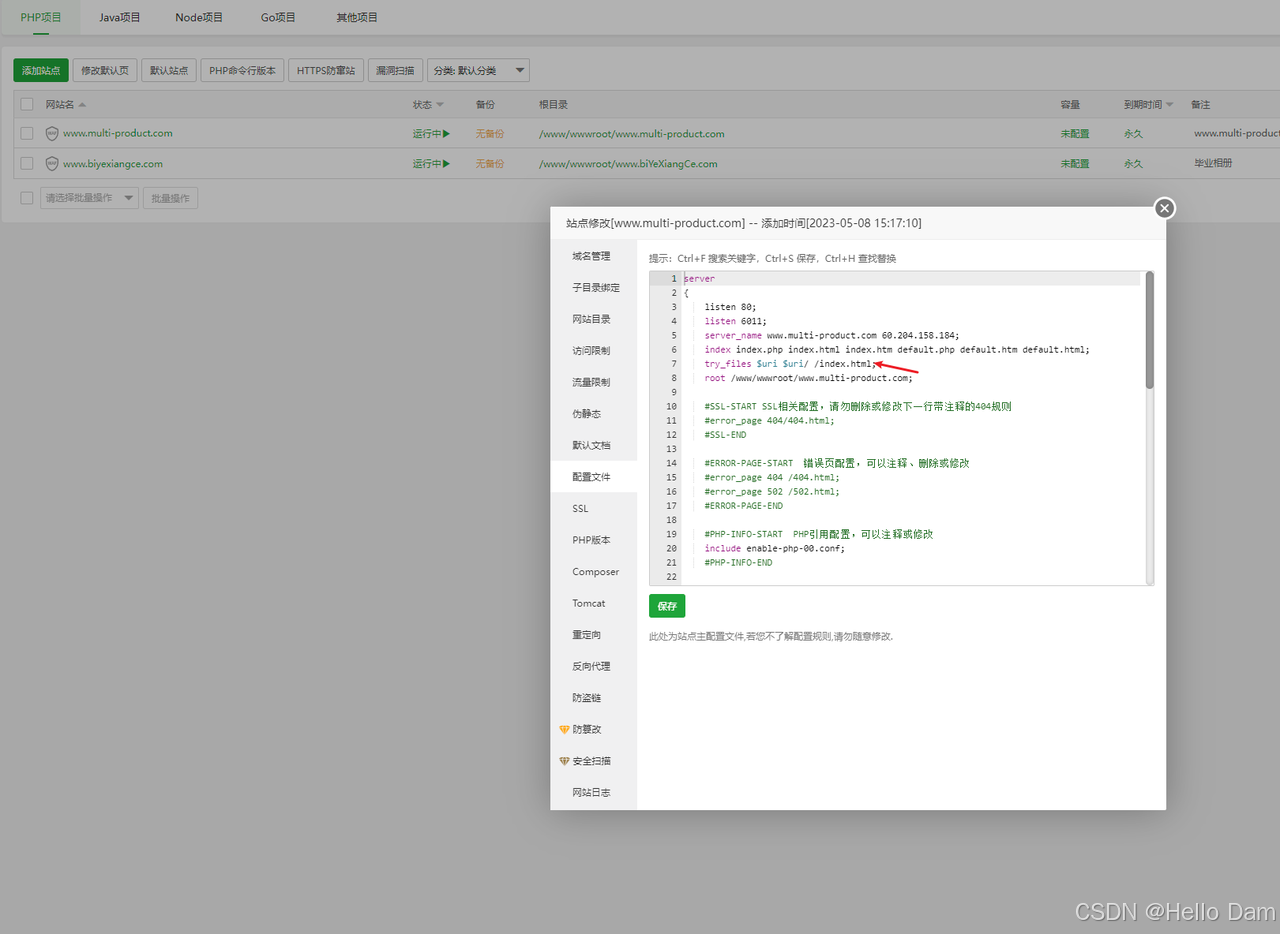Open 网站目录 in the dialog sidebar
This screenshot has width=1280, height=934.
593,319
